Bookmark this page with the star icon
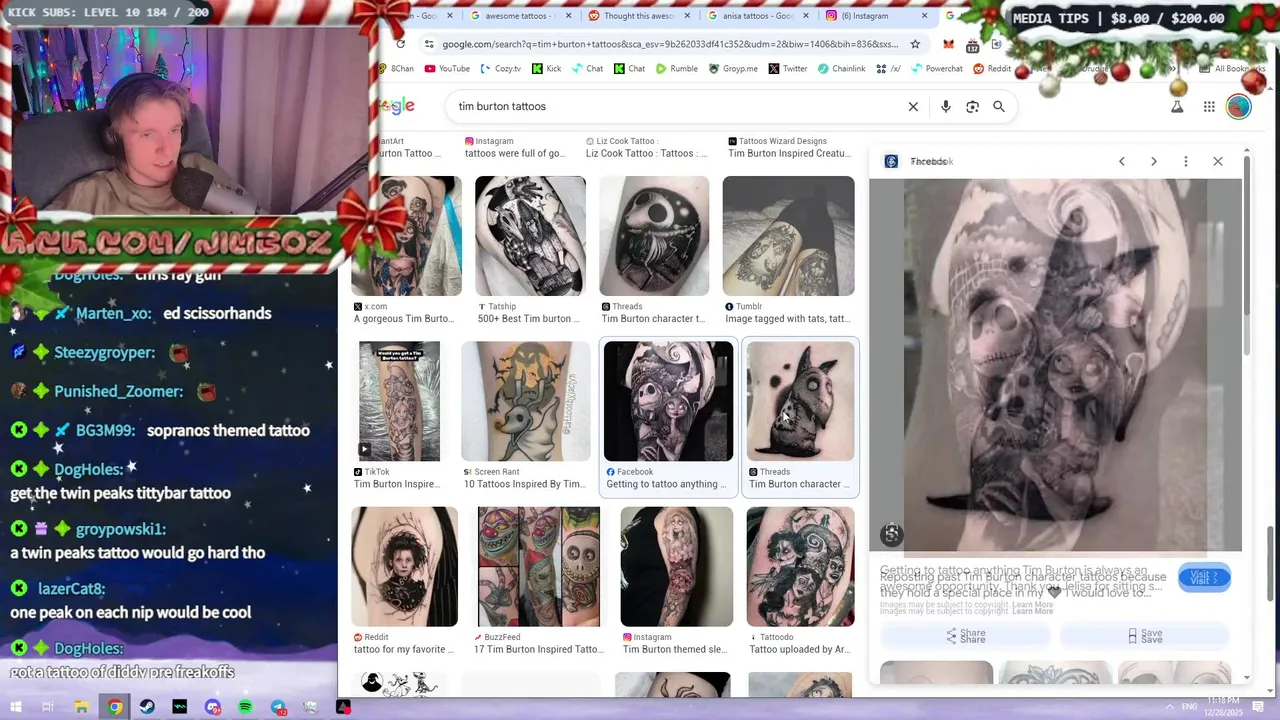 point(914,44)
